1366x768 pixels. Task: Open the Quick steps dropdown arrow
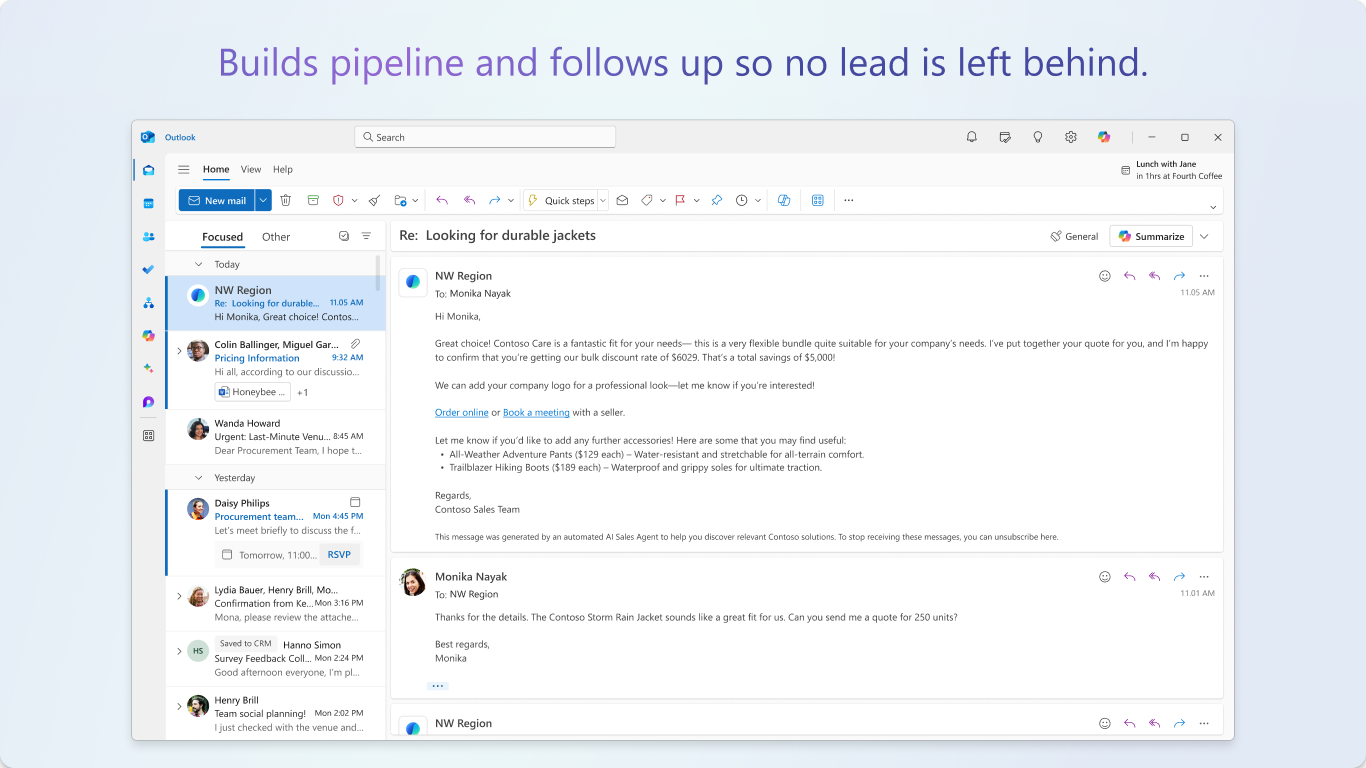coord(603,200)
